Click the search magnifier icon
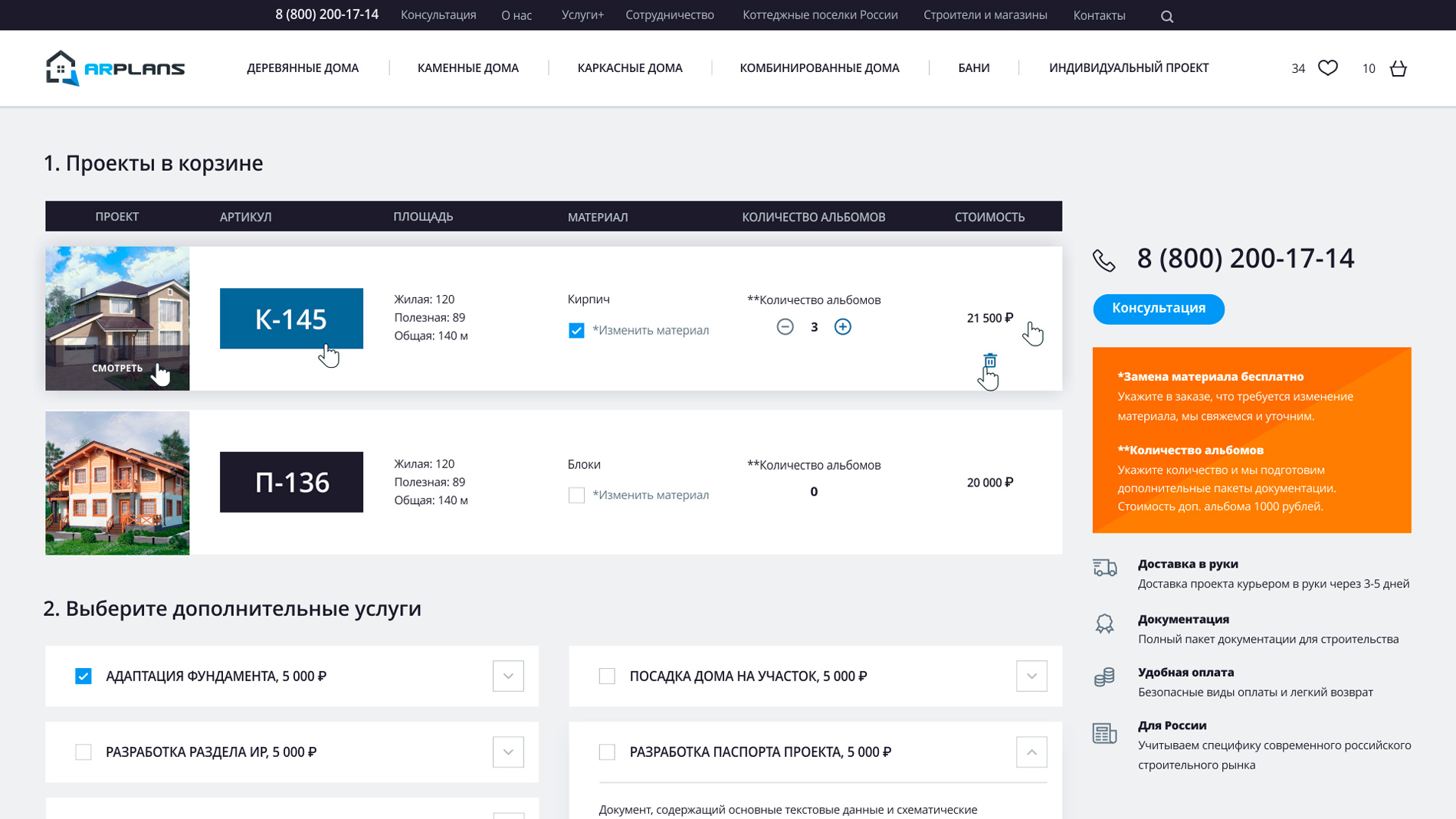The image size is (1456, 819). click(x=1166, y=16)
